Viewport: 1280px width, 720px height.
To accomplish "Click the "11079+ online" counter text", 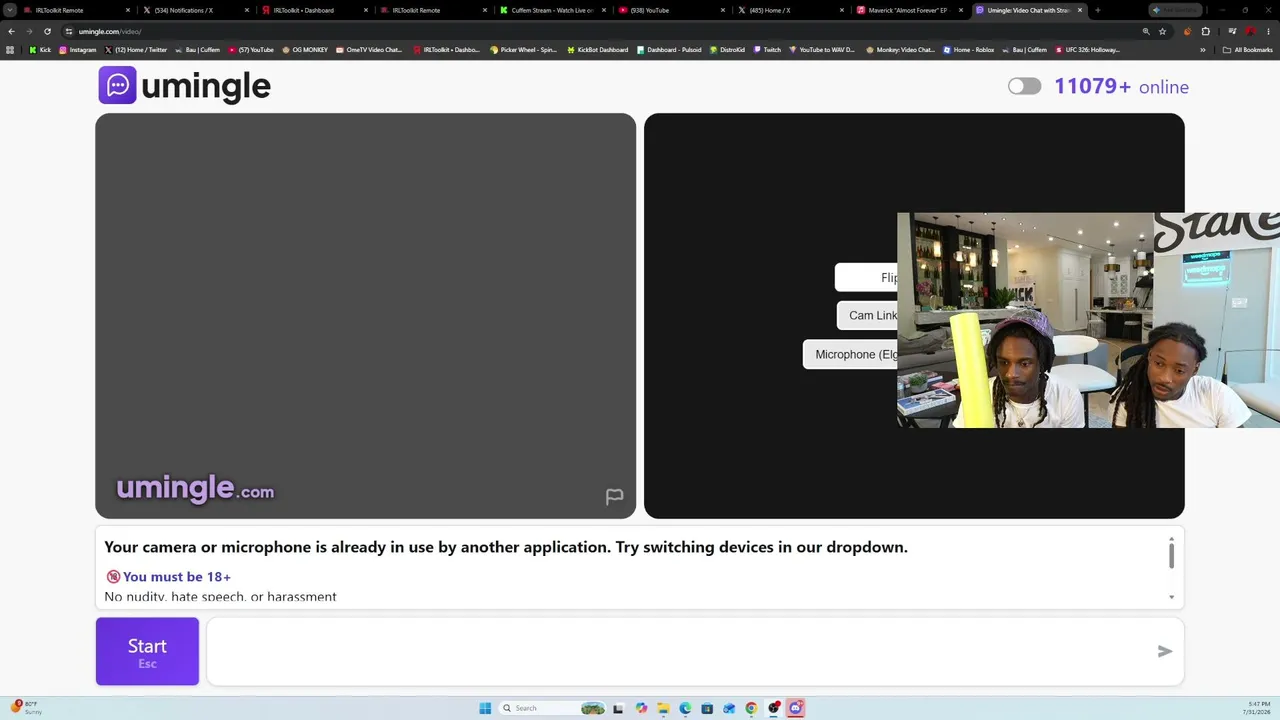I will click(x=1121, y=86).
